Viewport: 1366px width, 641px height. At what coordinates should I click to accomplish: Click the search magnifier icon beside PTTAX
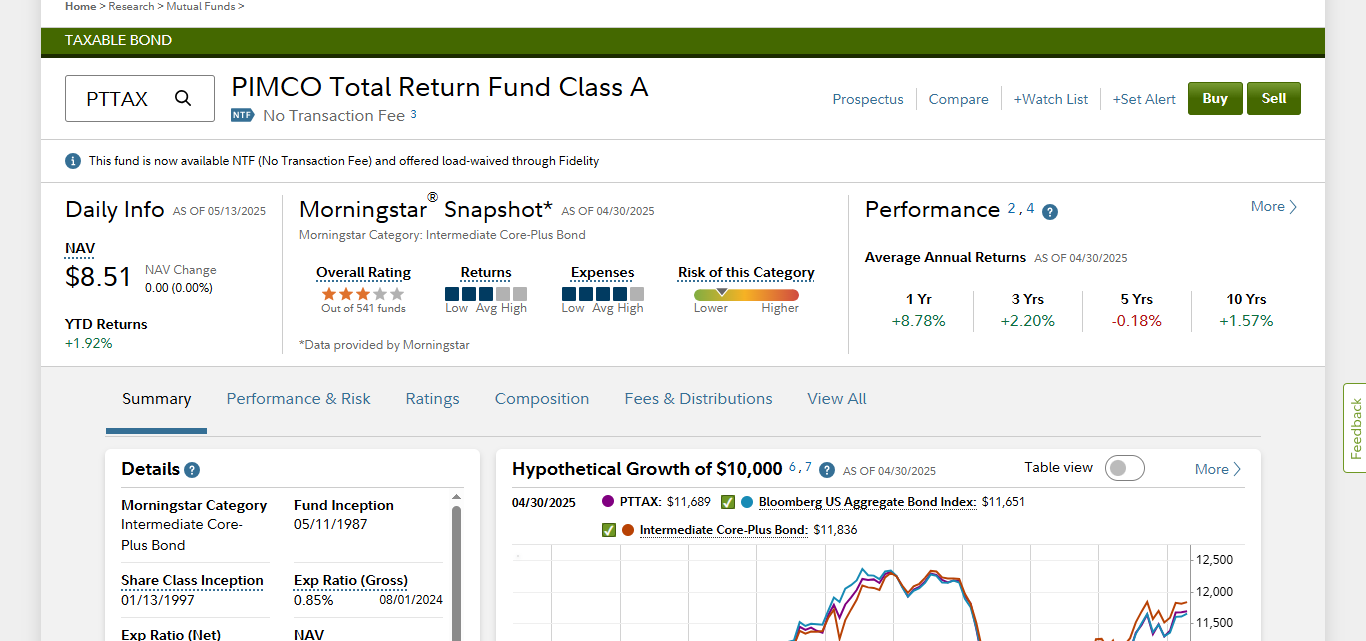click(183, 98)
